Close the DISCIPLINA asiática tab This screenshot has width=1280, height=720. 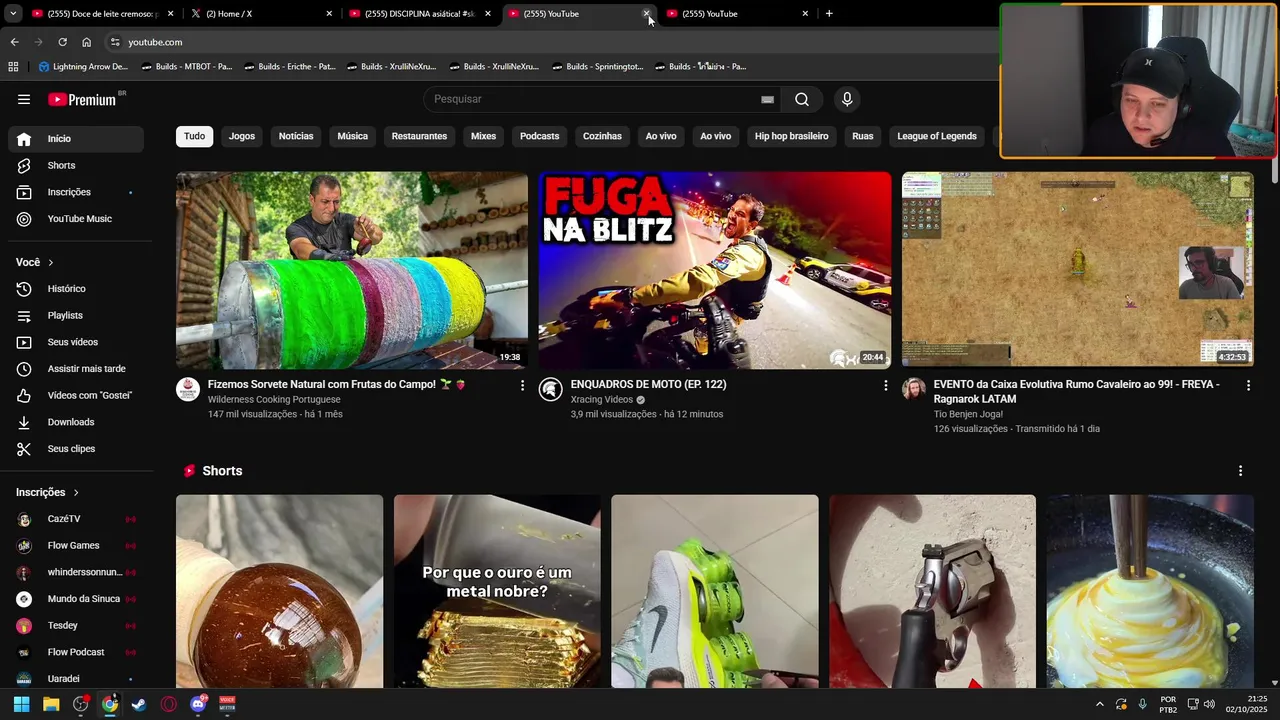click(488, 14)
